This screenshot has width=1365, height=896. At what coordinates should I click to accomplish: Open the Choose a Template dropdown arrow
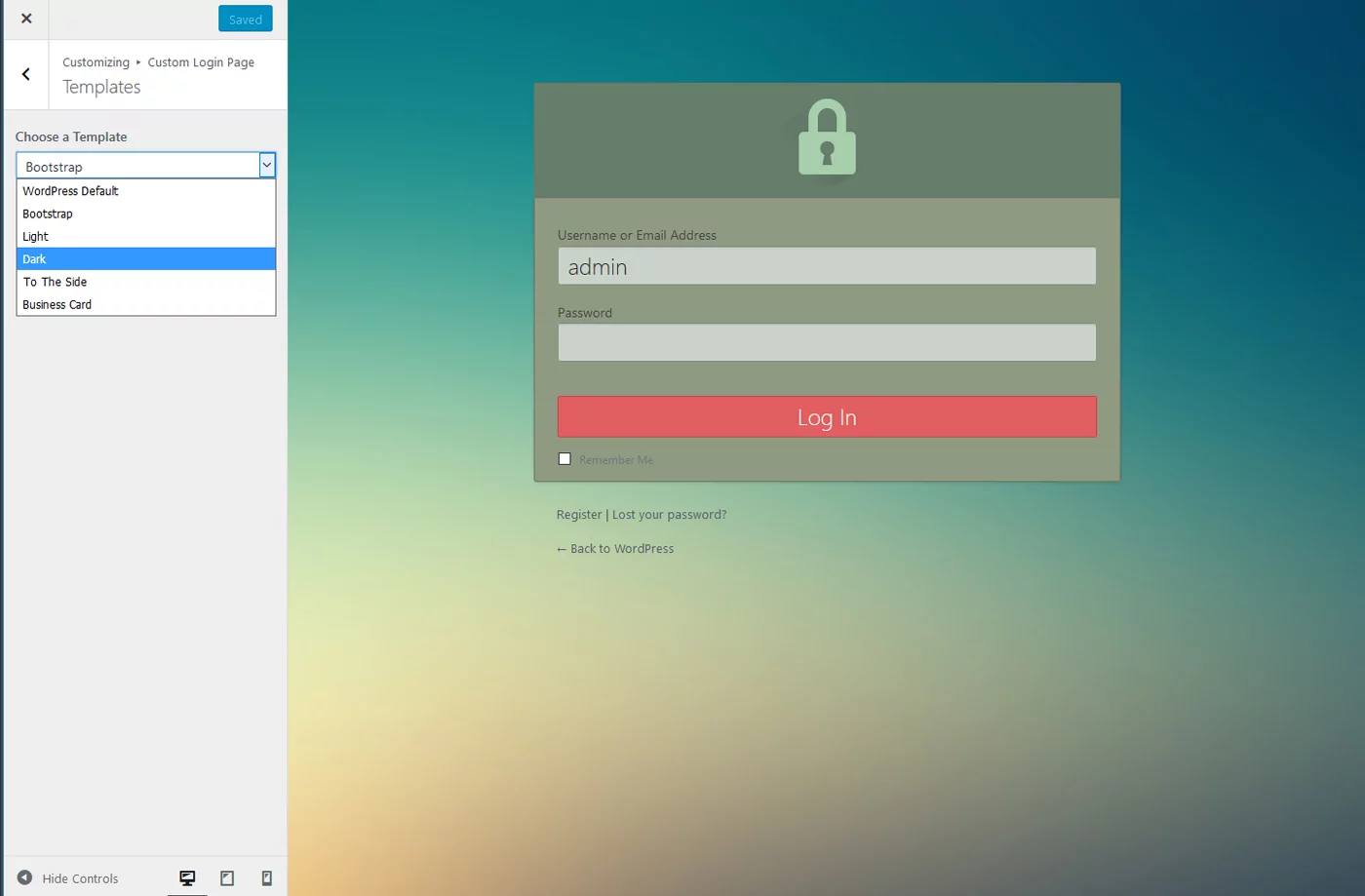point(266,166)
